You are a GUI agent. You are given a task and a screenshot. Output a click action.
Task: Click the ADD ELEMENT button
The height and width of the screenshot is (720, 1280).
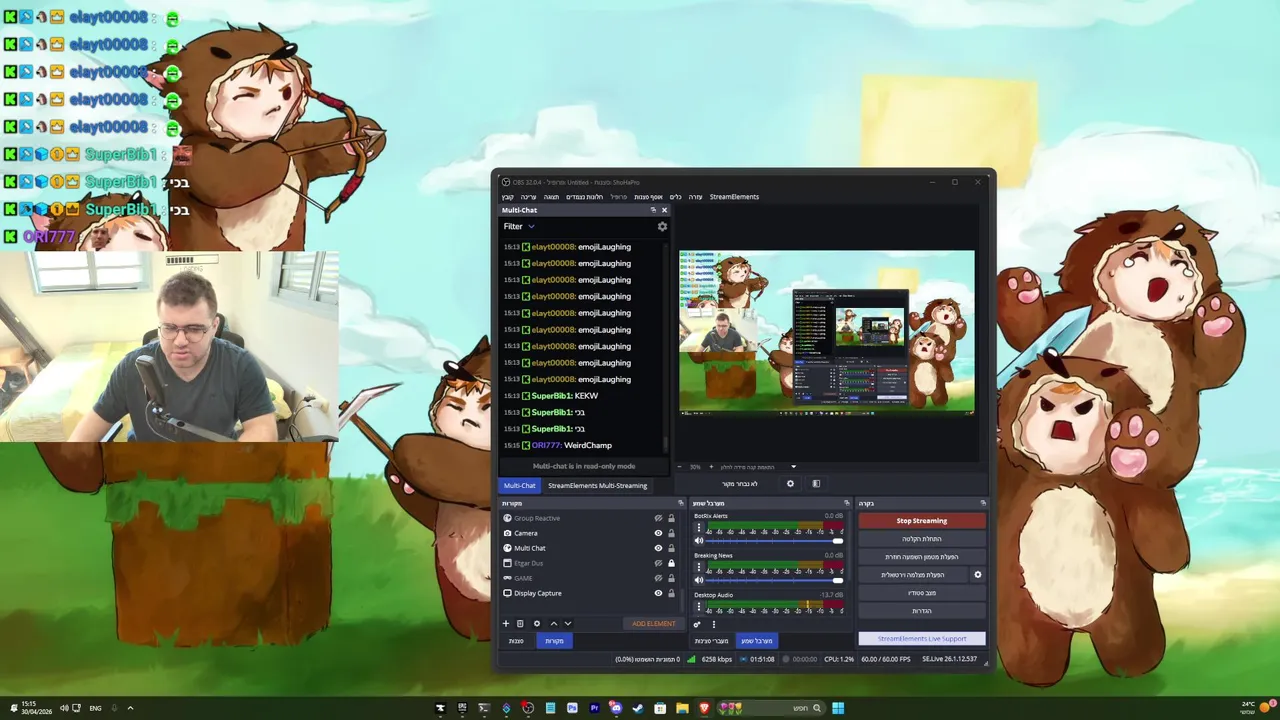[x=653, y=623]
